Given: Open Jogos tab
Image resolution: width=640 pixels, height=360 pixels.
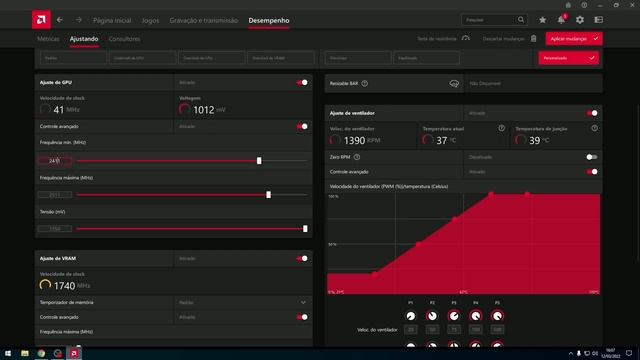Looking at the screenshot, I should coord(150,20).
